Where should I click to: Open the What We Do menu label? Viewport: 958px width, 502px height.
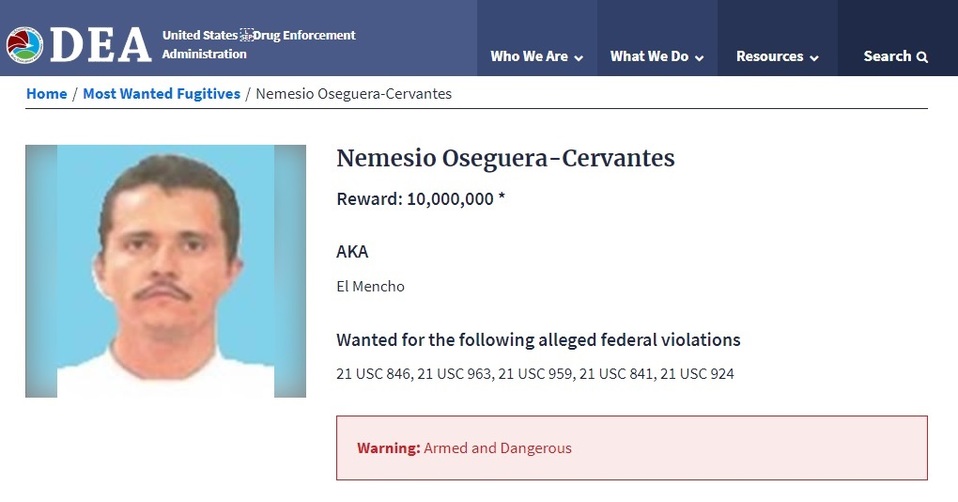(x=649, y=57)
